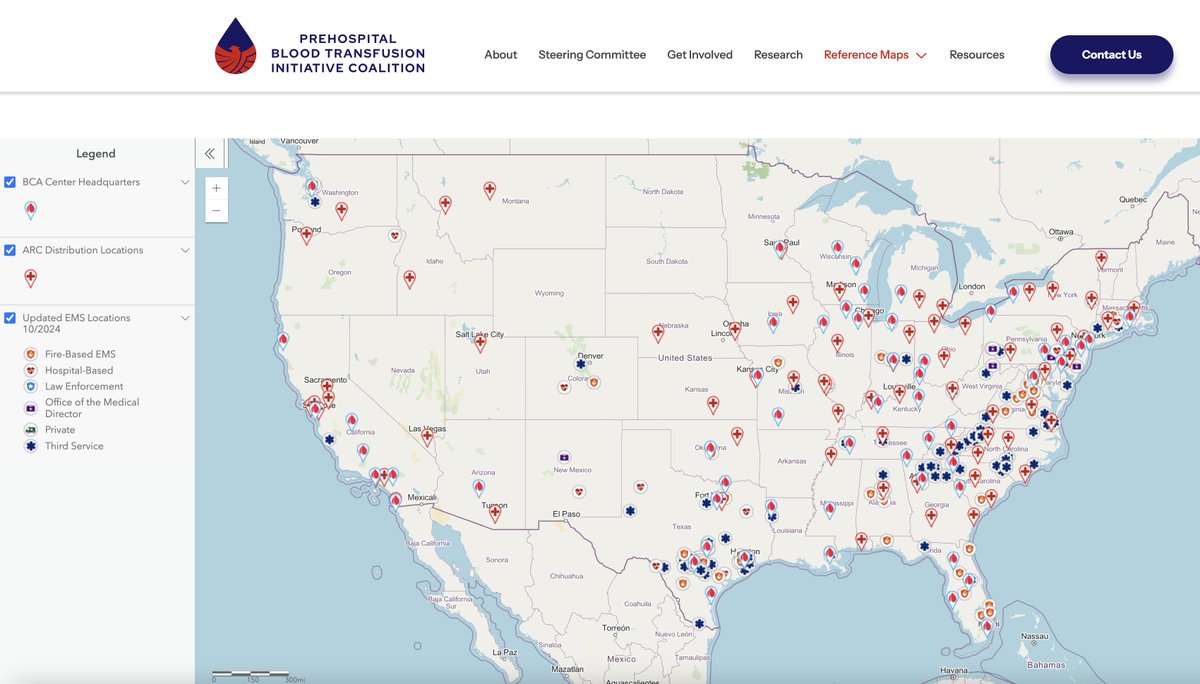The width and height of the screenshot is (1200, 684).
Task: Click the Legend panel heading
Action: pos(96,154)
